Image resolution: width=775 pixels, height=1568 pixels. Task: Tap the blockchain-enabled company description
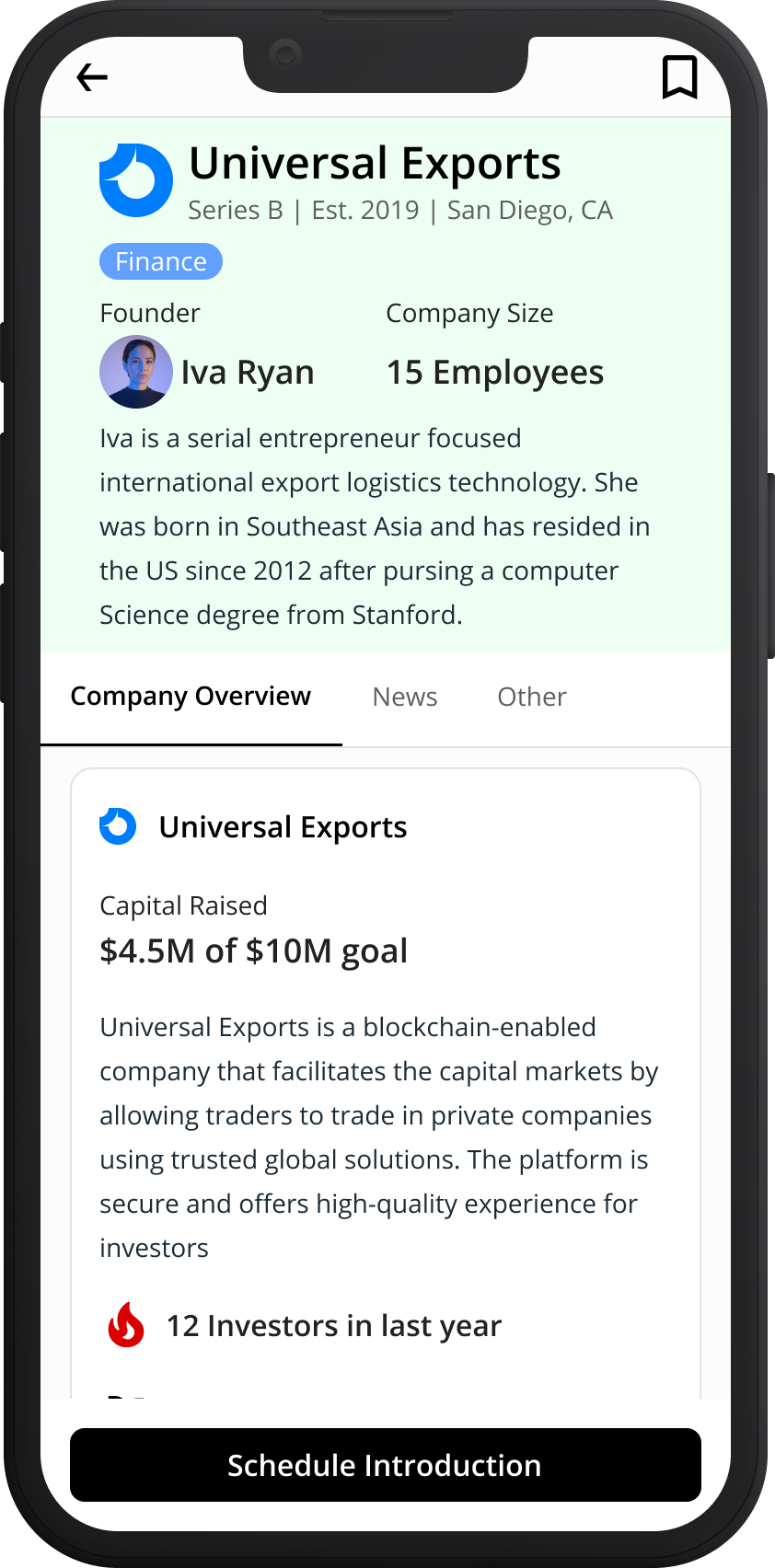click(x=377, y=1137)
